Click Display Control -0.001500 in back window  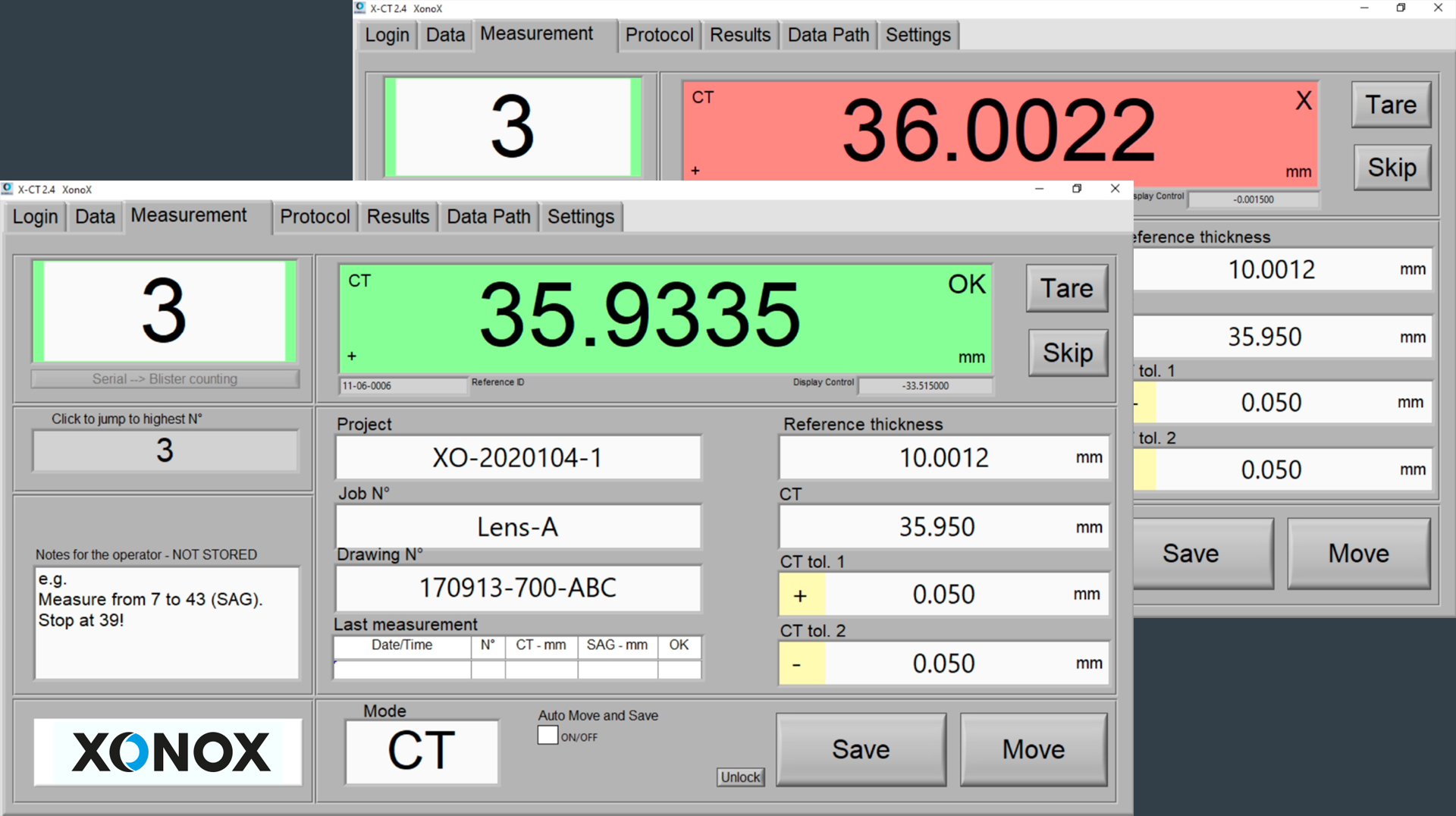pos(1254,200)
